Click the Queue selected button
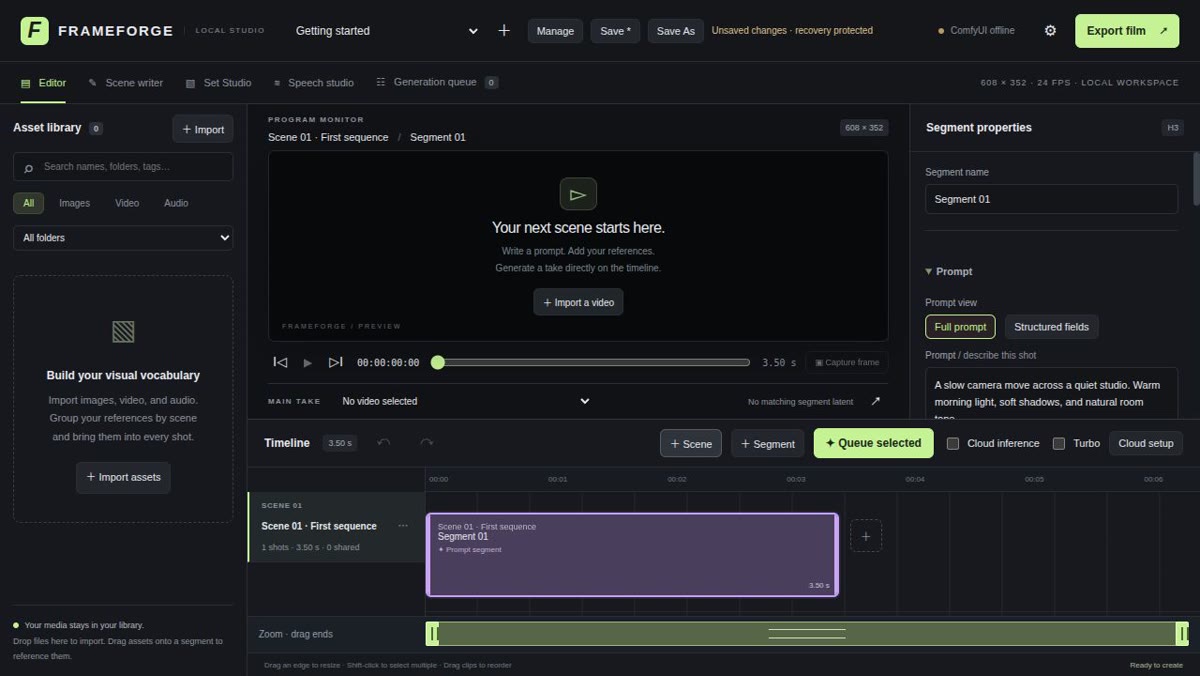 pyautogui.click(x=874, y=443)
